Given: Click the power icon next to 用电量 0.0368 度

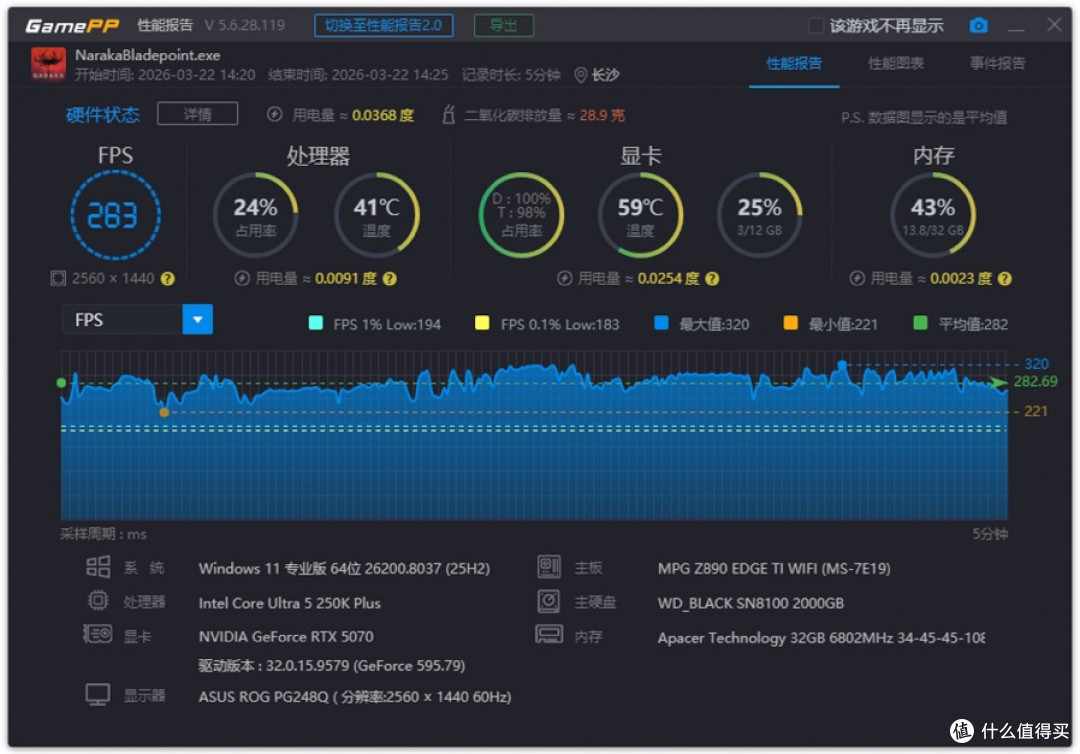Looking at the screenshot, I should pyautogui.click(x=274, y=114).
